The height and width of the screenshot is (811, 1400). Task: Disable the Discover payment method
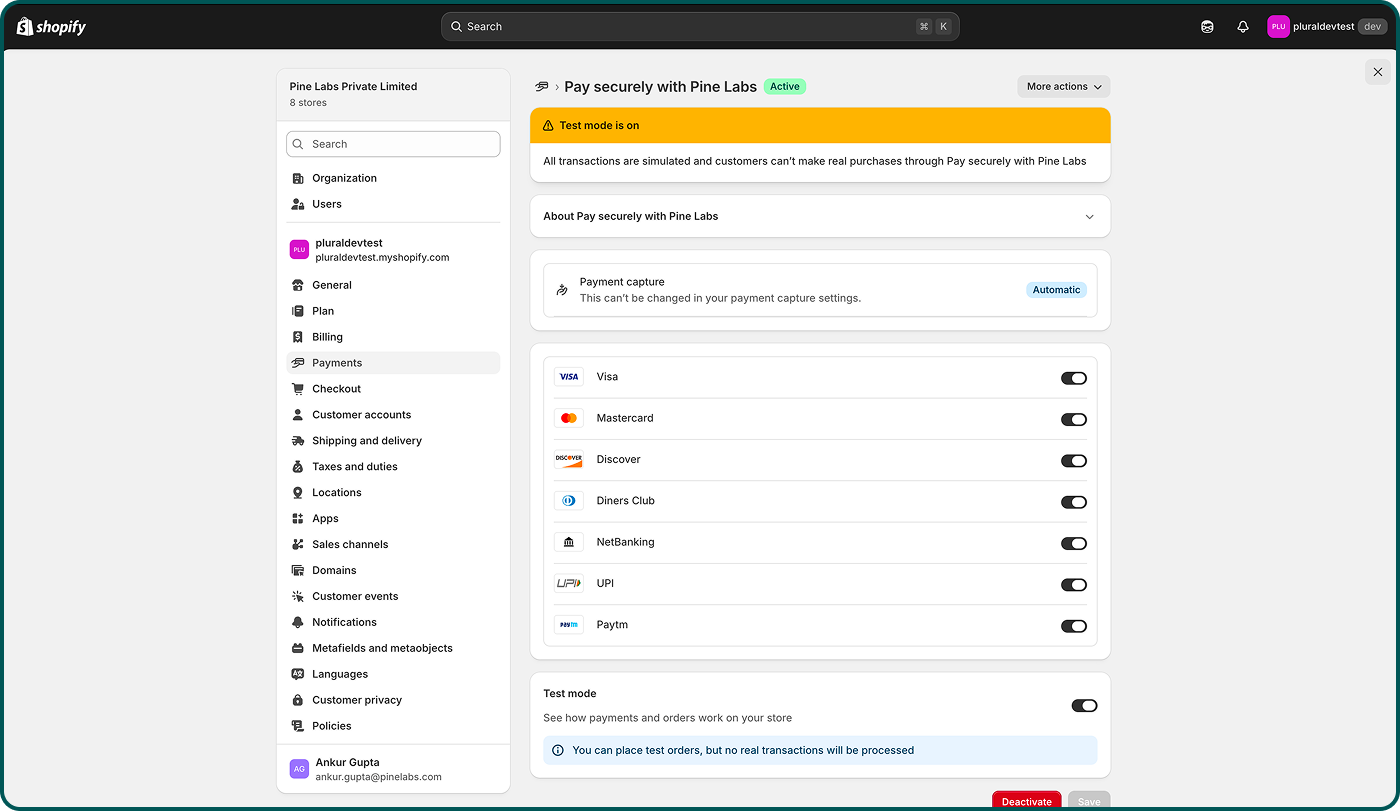click(1073, 461)
